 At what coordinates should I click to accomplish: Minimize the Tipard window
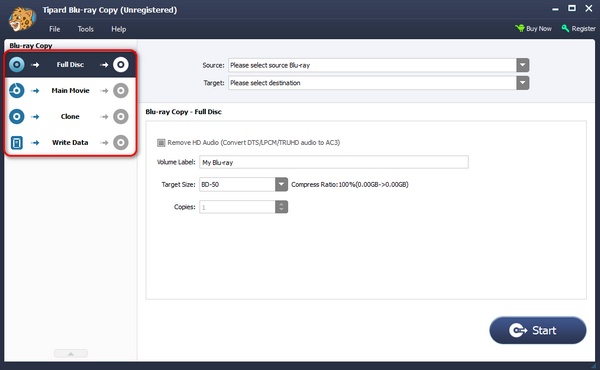(555, 9)
